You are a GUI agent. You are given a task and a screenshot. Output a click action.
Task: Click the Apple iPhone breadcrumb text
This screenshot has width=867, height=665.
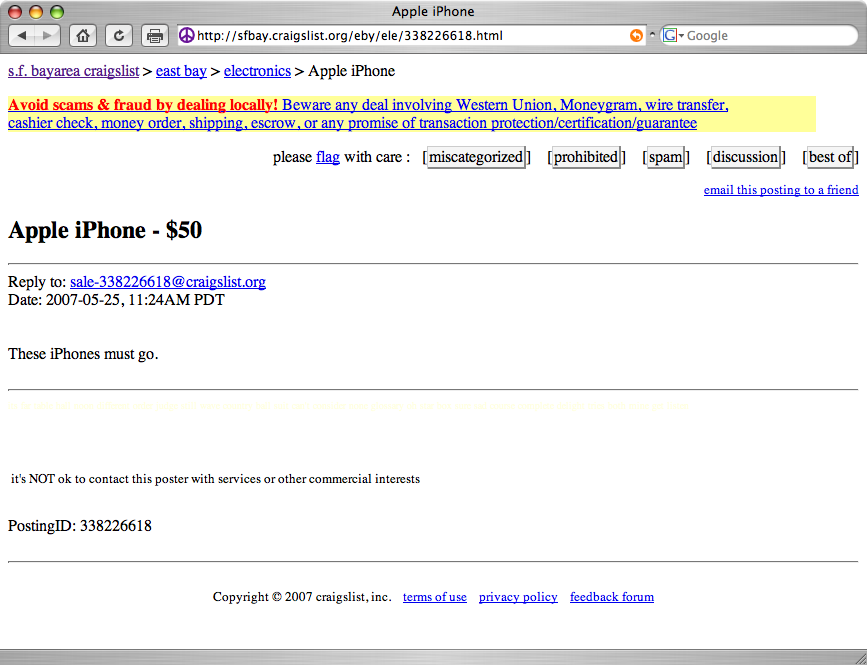point(352,71)
